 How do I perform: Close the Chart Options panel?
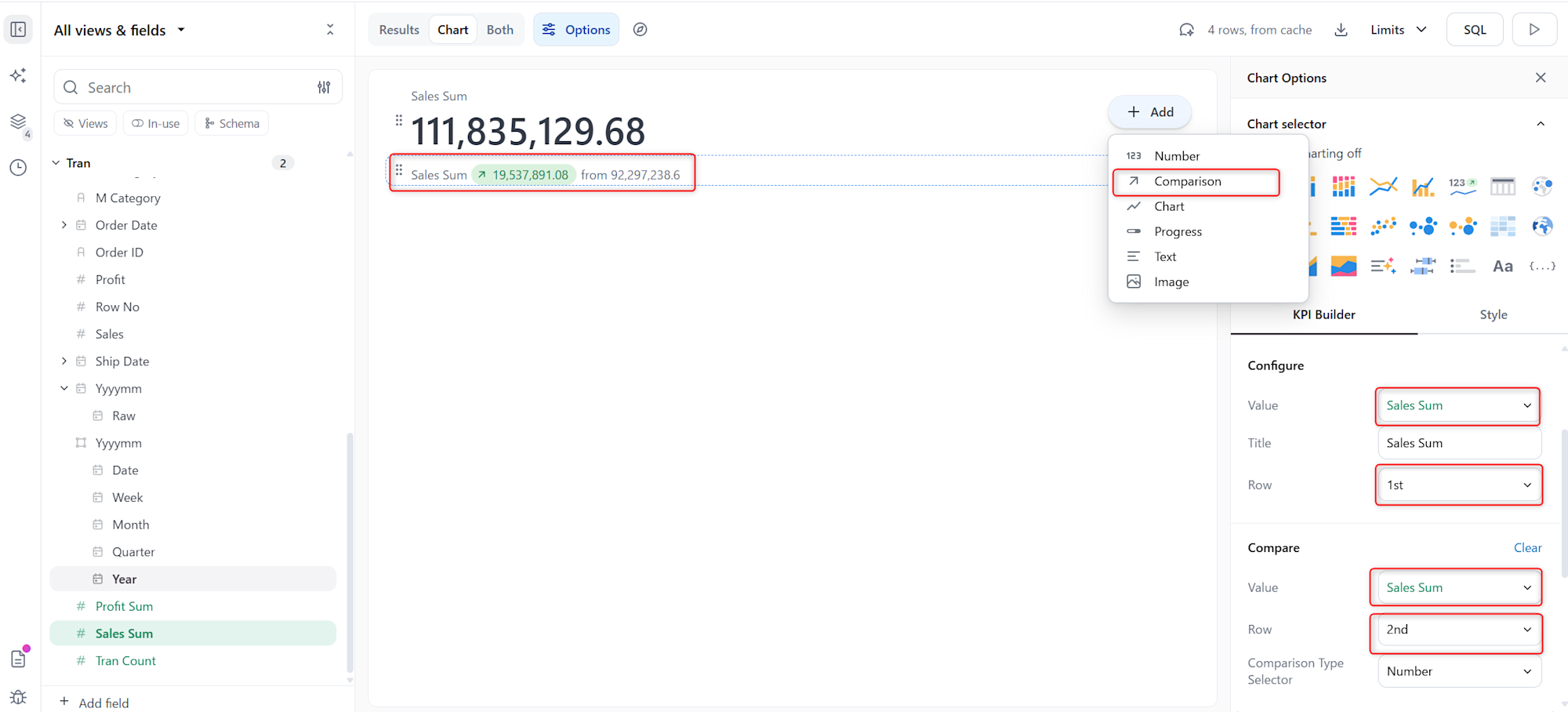pos(1541,78)
